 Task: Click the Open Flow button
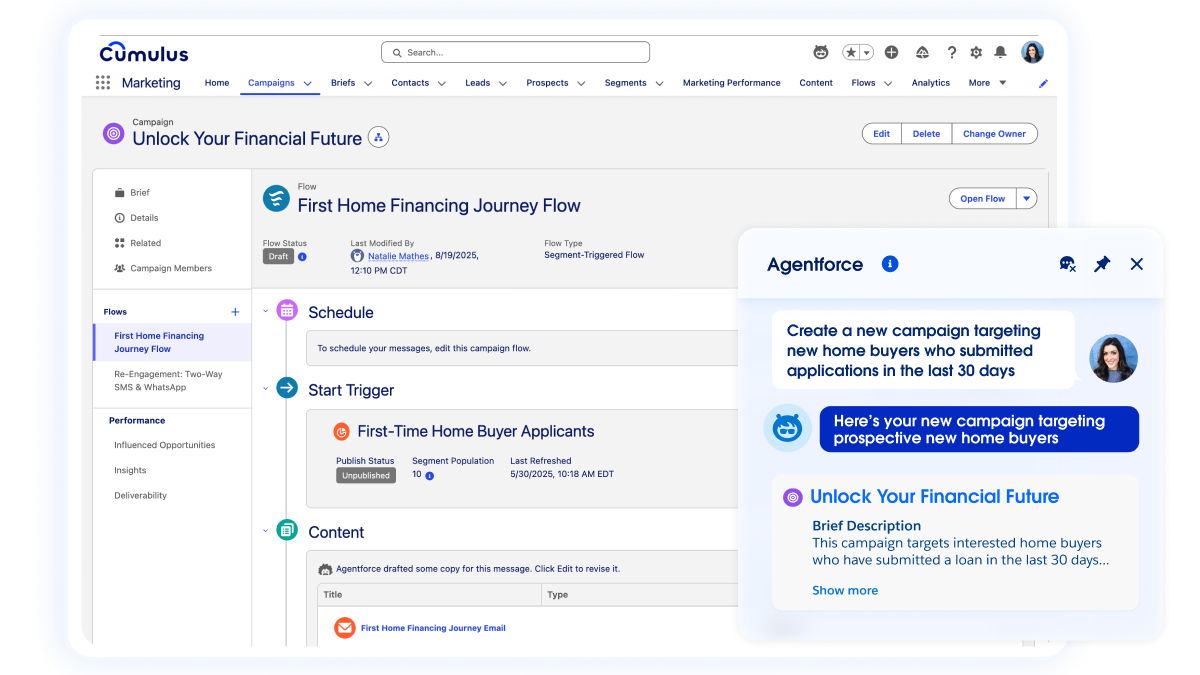coord(982,198)
